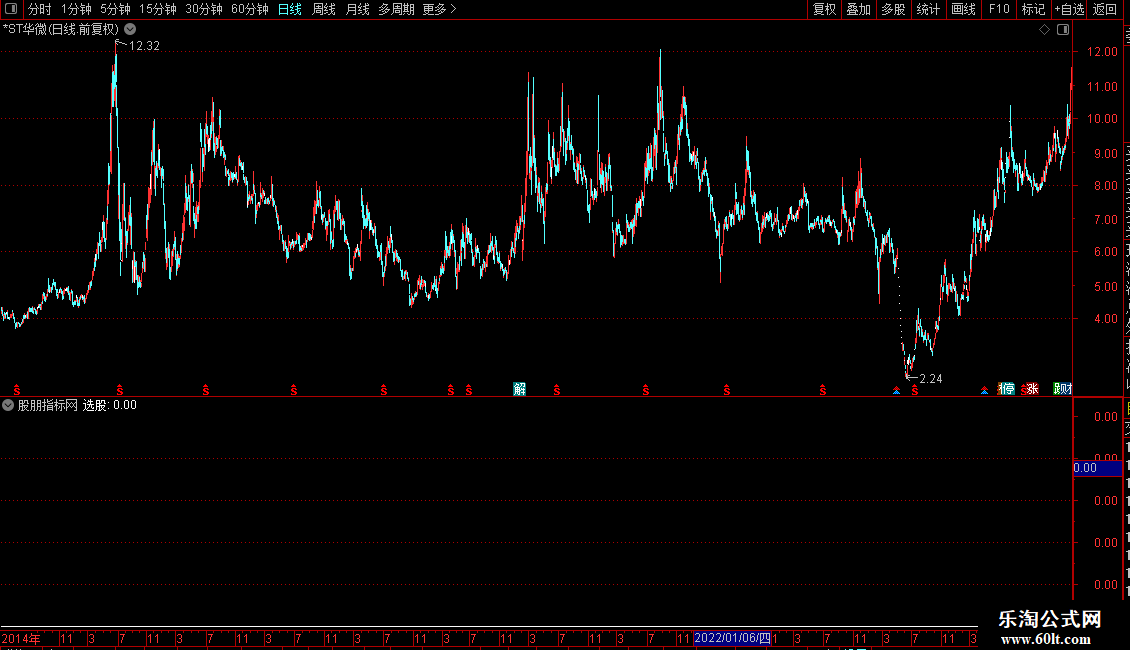1130x650 pixels.
Task: Open the 停 suspension event marker
Action: pos(1008,389)
